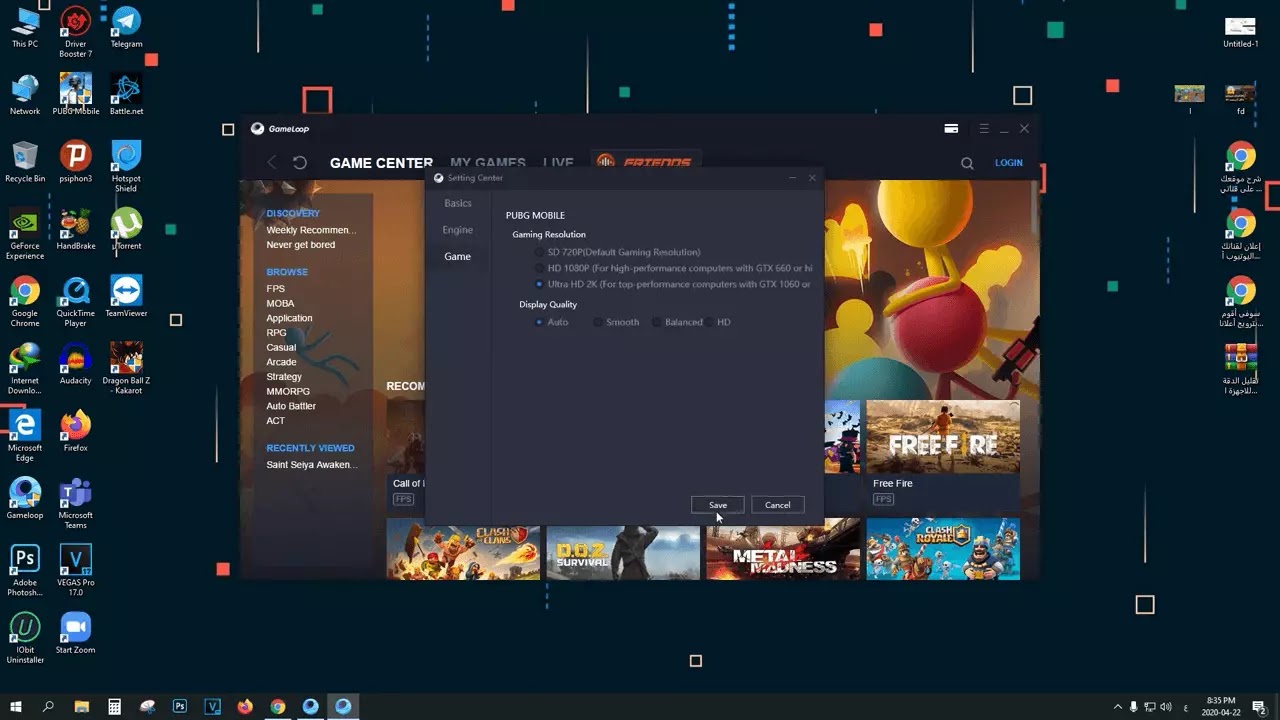Viewport: 1280px width, 720px height.
Task: Click the GameLoop wallet card icon
Action: 952,129
